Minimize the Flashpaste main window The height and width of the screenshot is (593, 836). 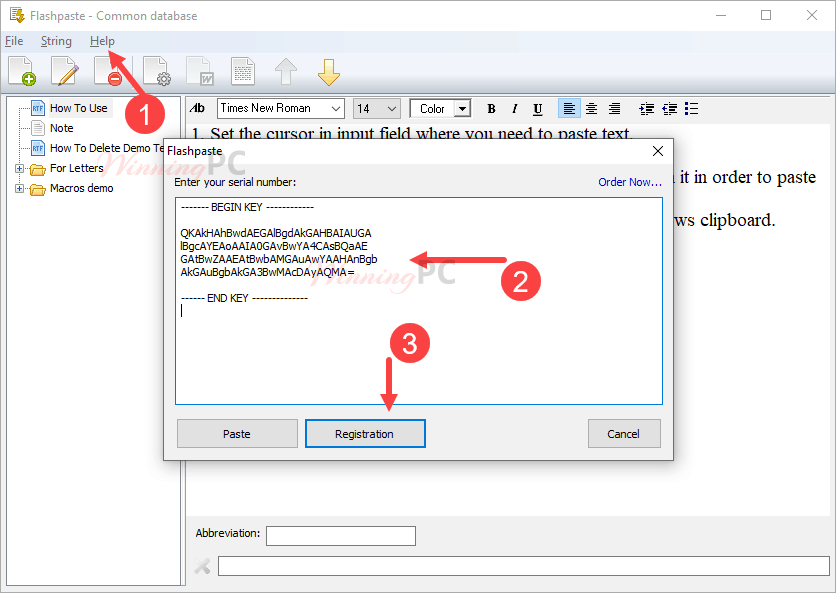pyautogui.click(x=721, y=15)
